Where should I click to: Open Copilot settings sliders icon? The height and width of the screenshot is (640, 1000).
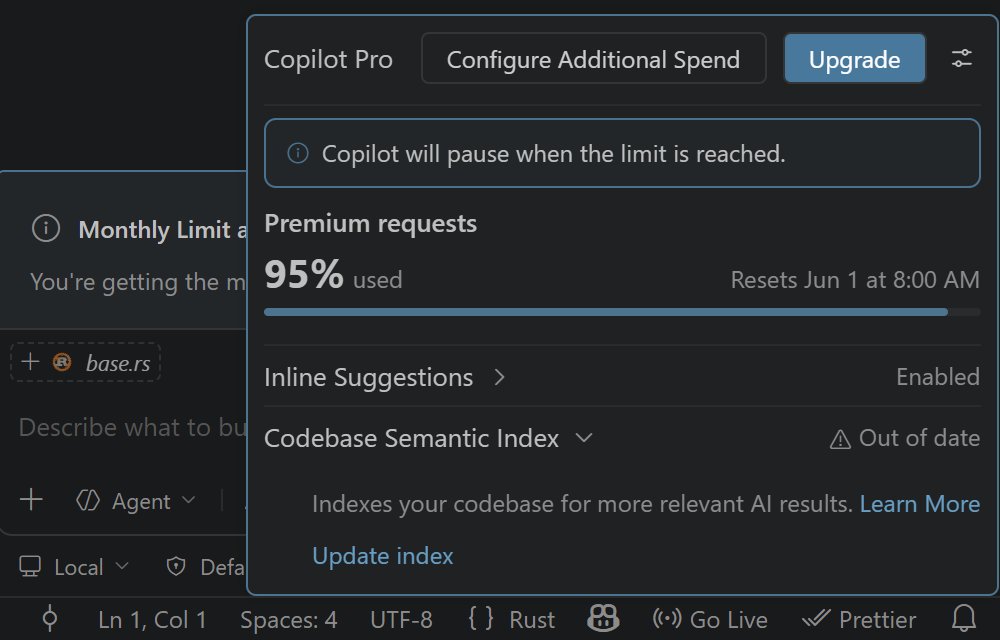pyautogui.click(x=962, y=59)
